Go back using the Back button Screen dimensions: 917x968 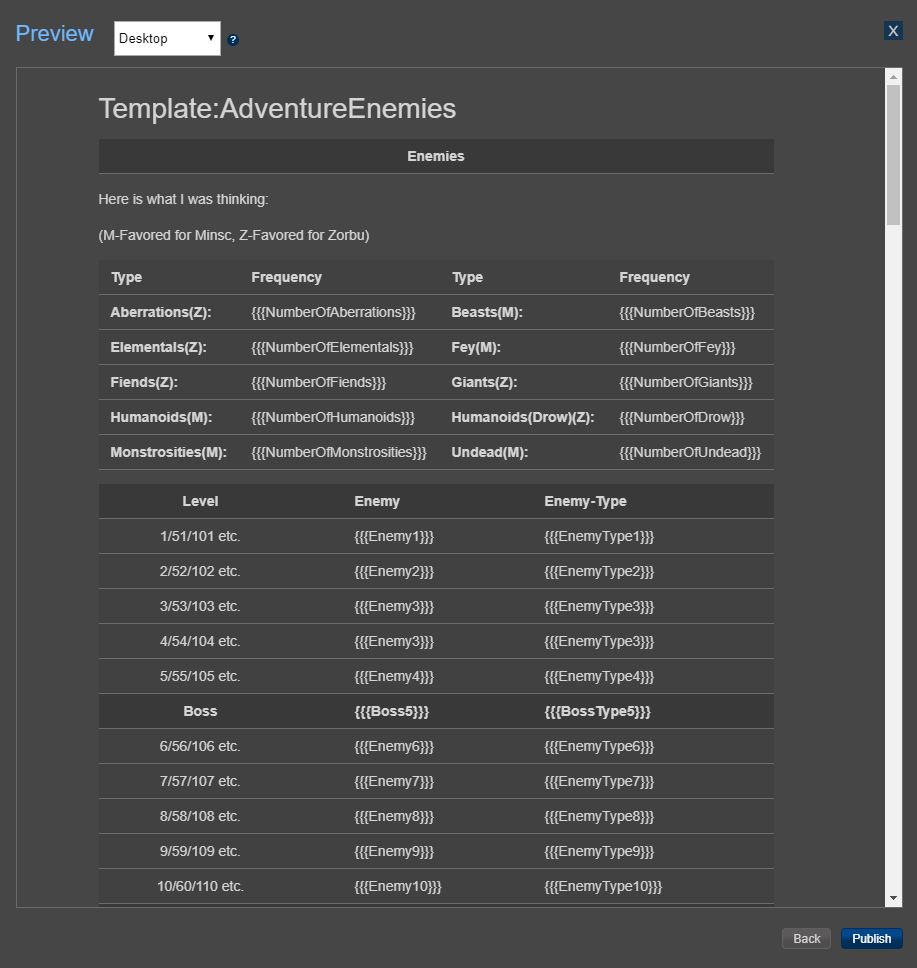(x=806, y=938)
